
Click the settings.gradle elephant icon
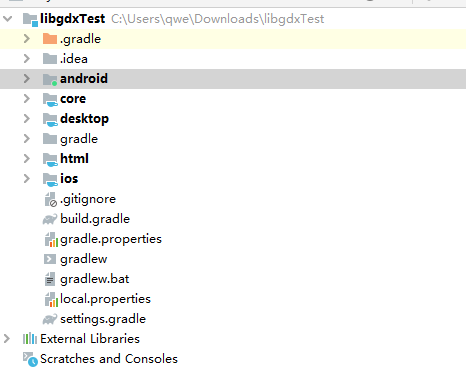point(50,319)
